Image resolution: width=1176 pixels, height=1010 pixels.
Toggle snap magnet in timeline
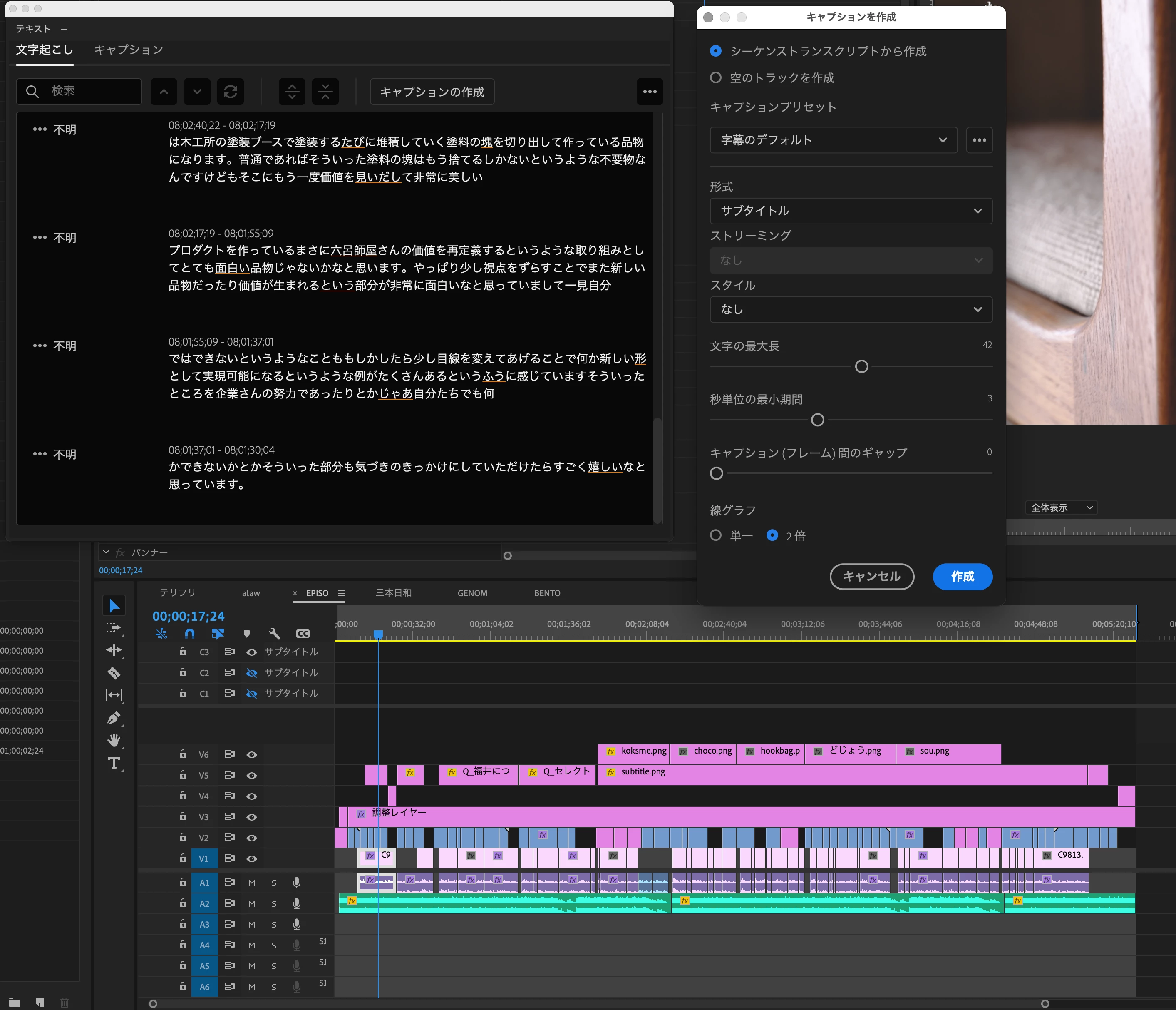[x=190, y=634]
